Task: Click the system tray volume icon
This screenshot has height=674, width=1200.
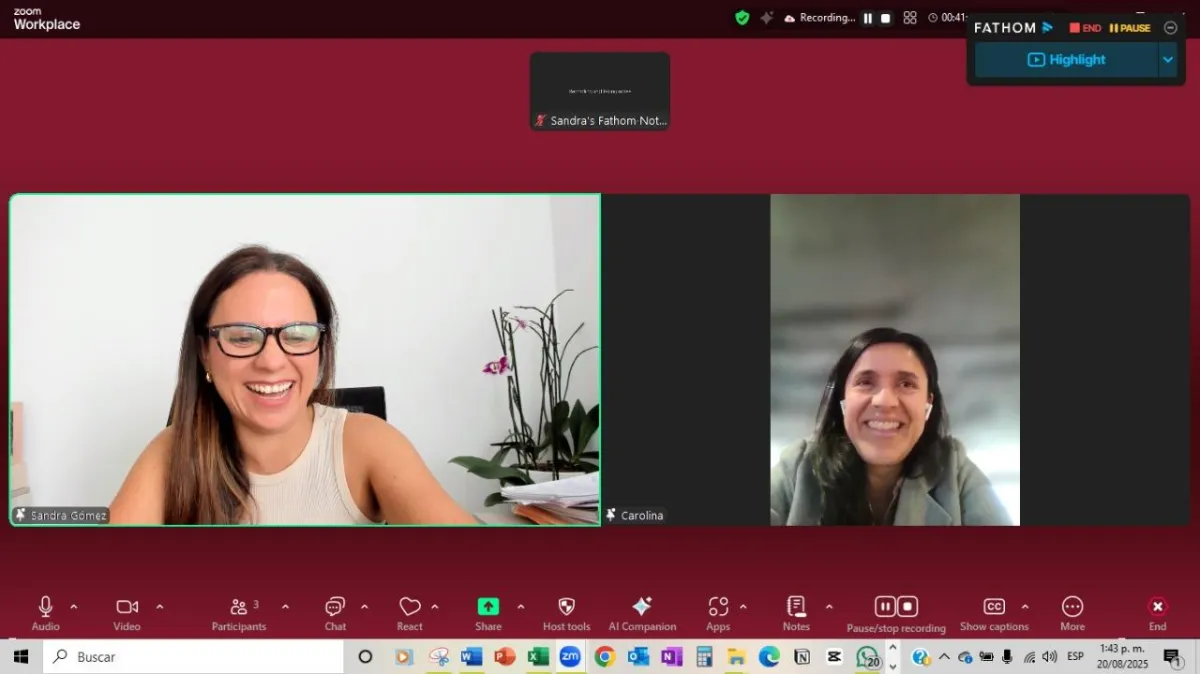Action: pyautogui.click(x=1049, y=657)
